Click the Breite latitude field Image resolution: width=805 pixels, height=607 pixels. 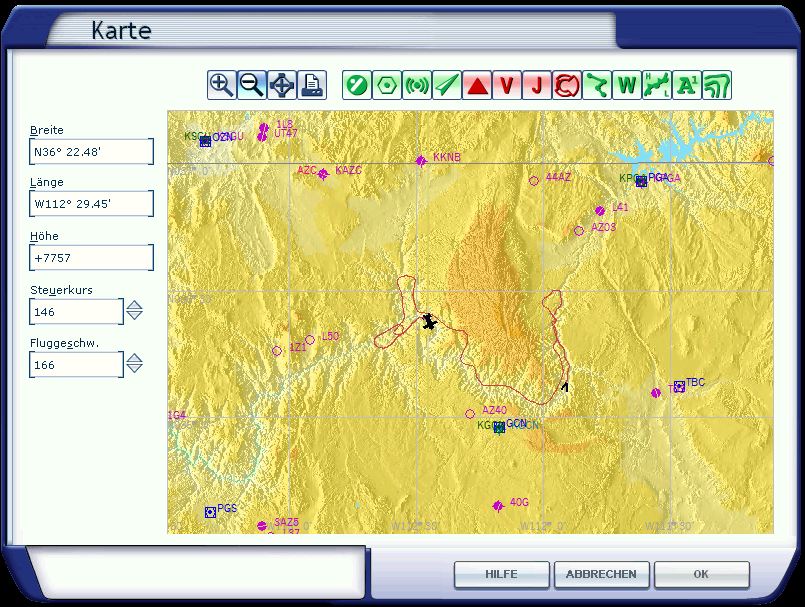91,151
